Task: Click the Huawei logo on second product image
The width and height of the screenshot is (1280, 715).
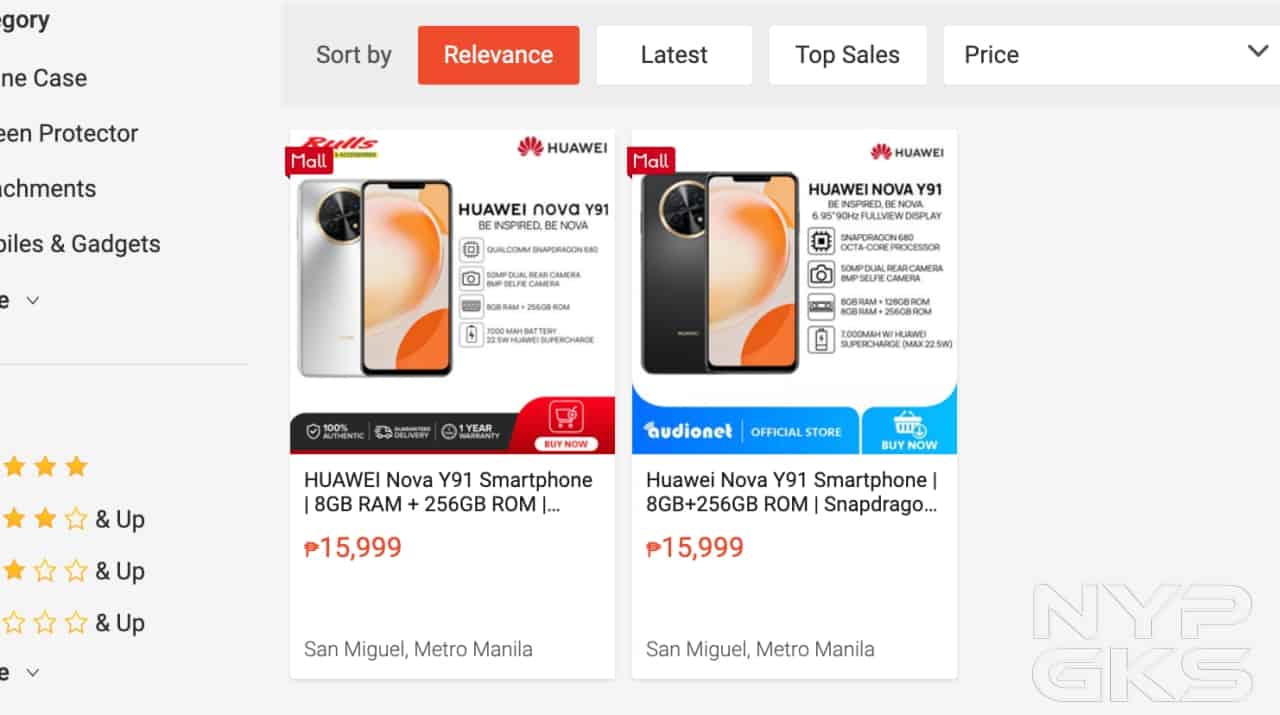Action: pos(907,152)
